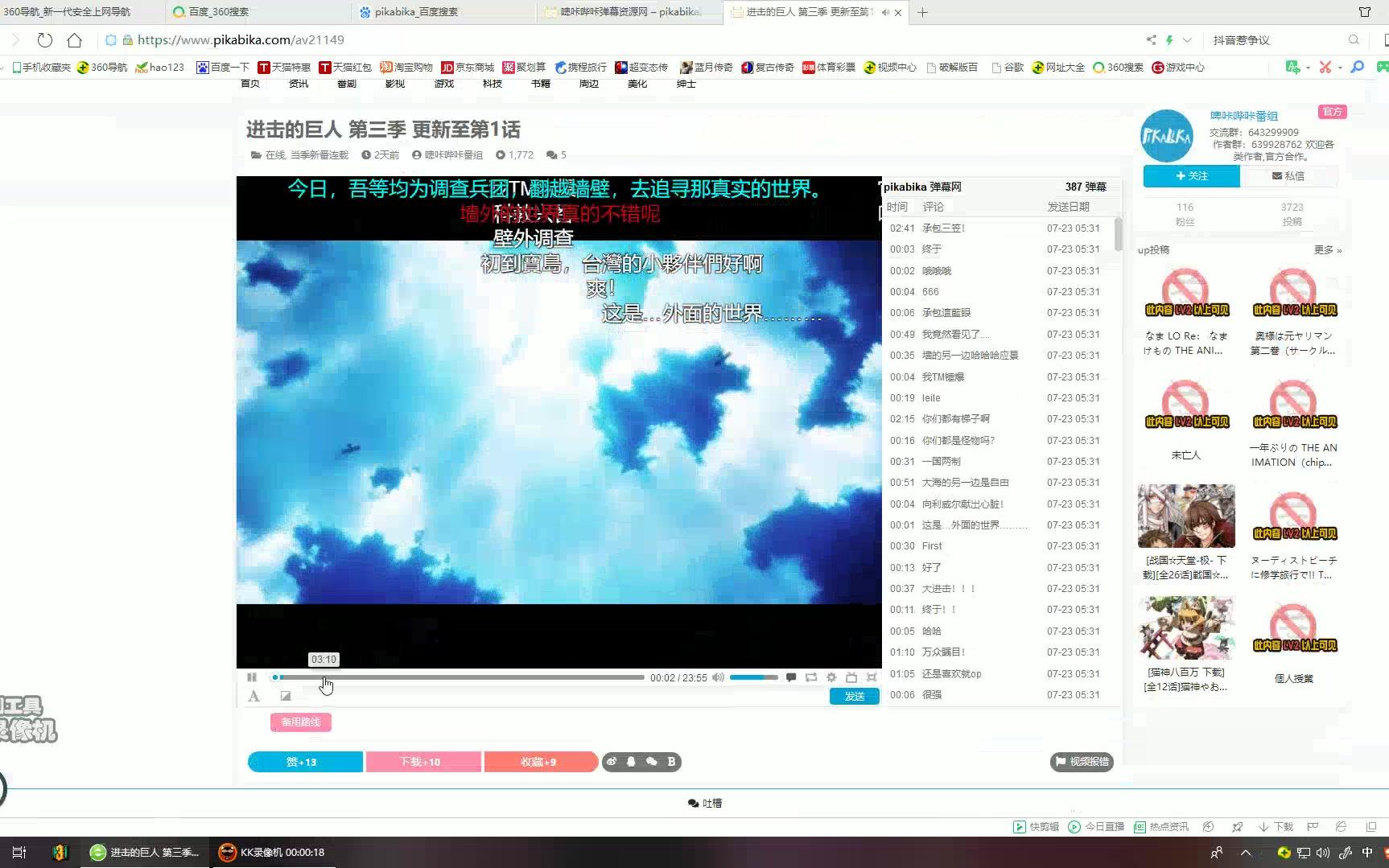Open the KK录像机 taskbar item
The width and height of the screenshot is (1389, 868).
[272, 852]
